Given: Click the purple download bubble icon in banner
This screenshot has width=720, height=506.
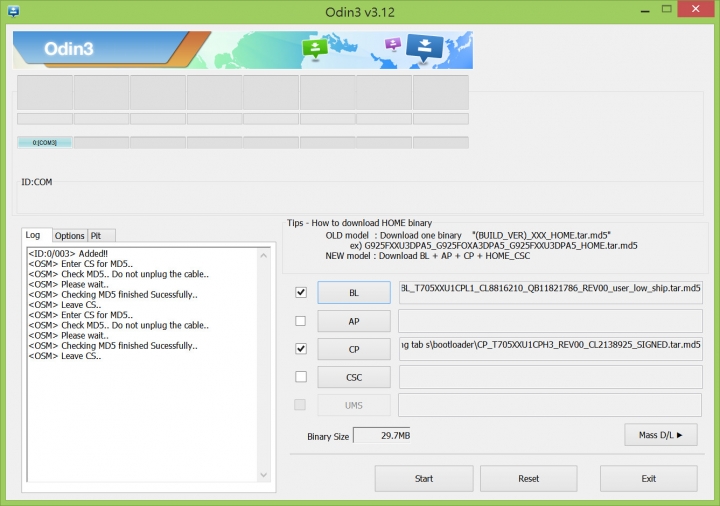Looking at the screenshot, I should coord(393,45).
